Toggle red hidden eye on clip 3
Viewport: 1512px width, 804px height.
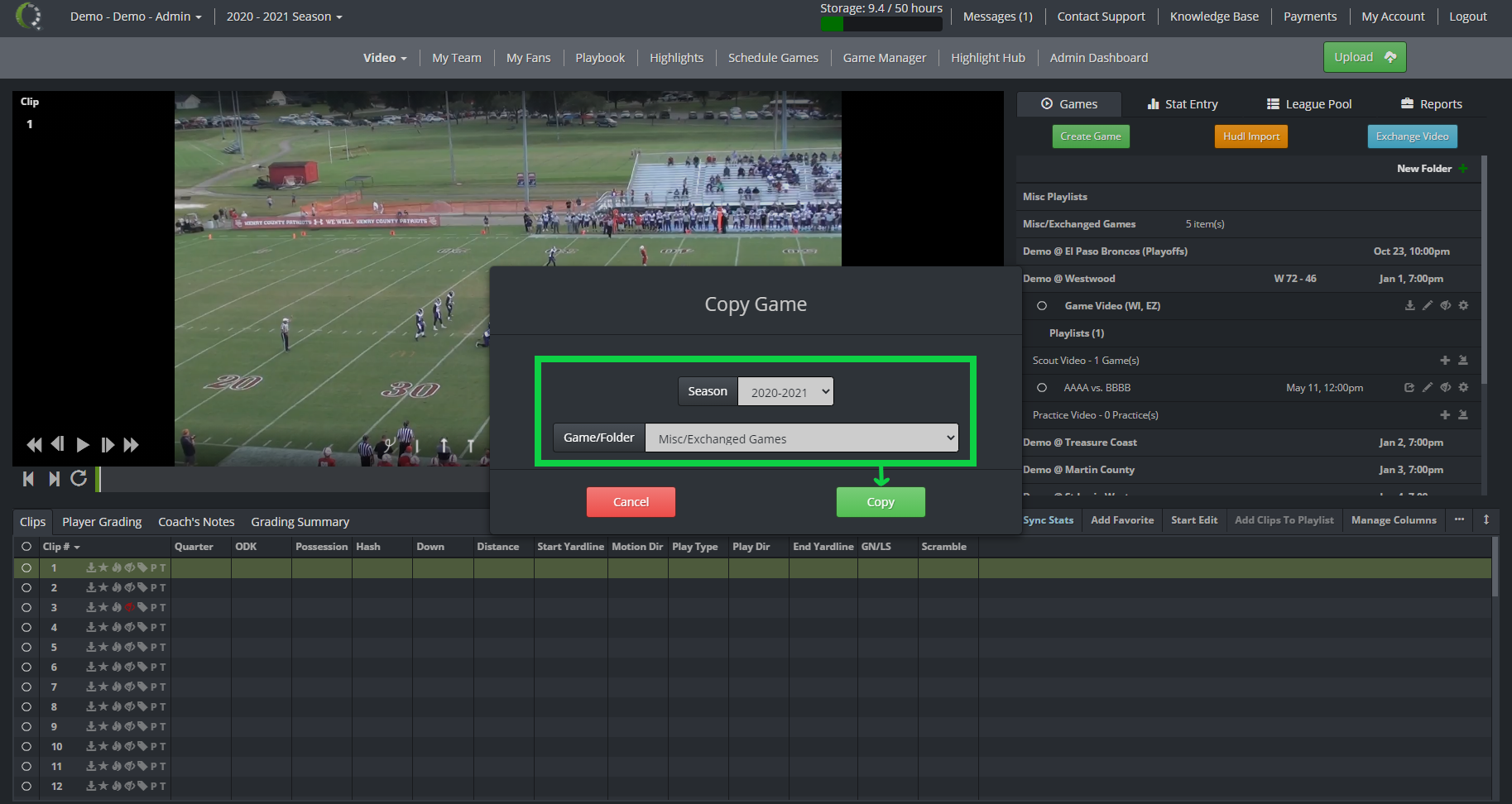click(x=129, y=607)
